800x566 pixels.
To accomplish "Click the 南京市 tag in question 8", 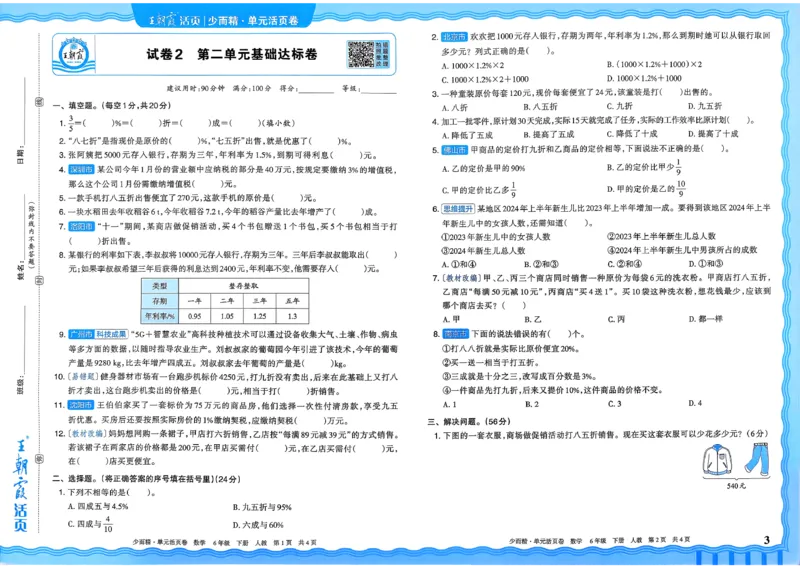I will point(455,334).
